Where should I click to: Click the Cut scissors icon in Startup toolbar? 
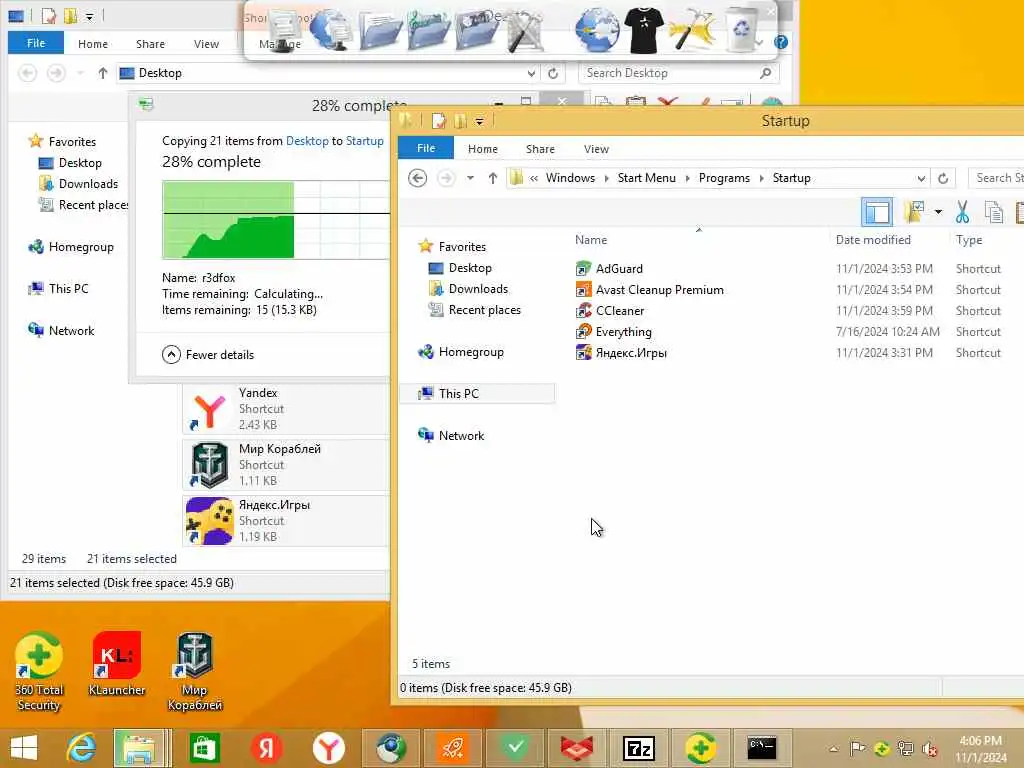tap(962, 212)
